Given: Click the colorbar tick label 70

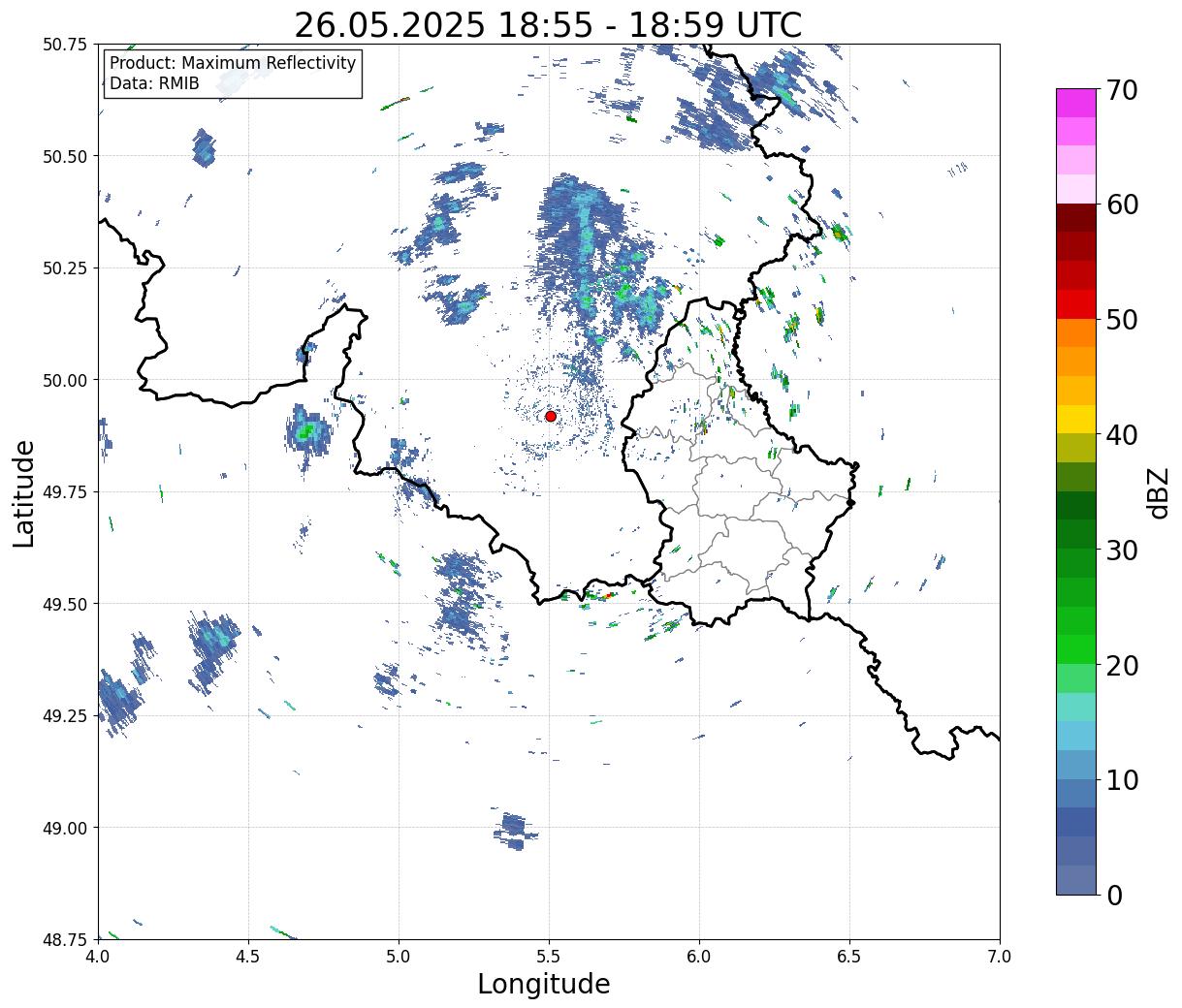Looking at the screenshot, I should (1121, 90).
